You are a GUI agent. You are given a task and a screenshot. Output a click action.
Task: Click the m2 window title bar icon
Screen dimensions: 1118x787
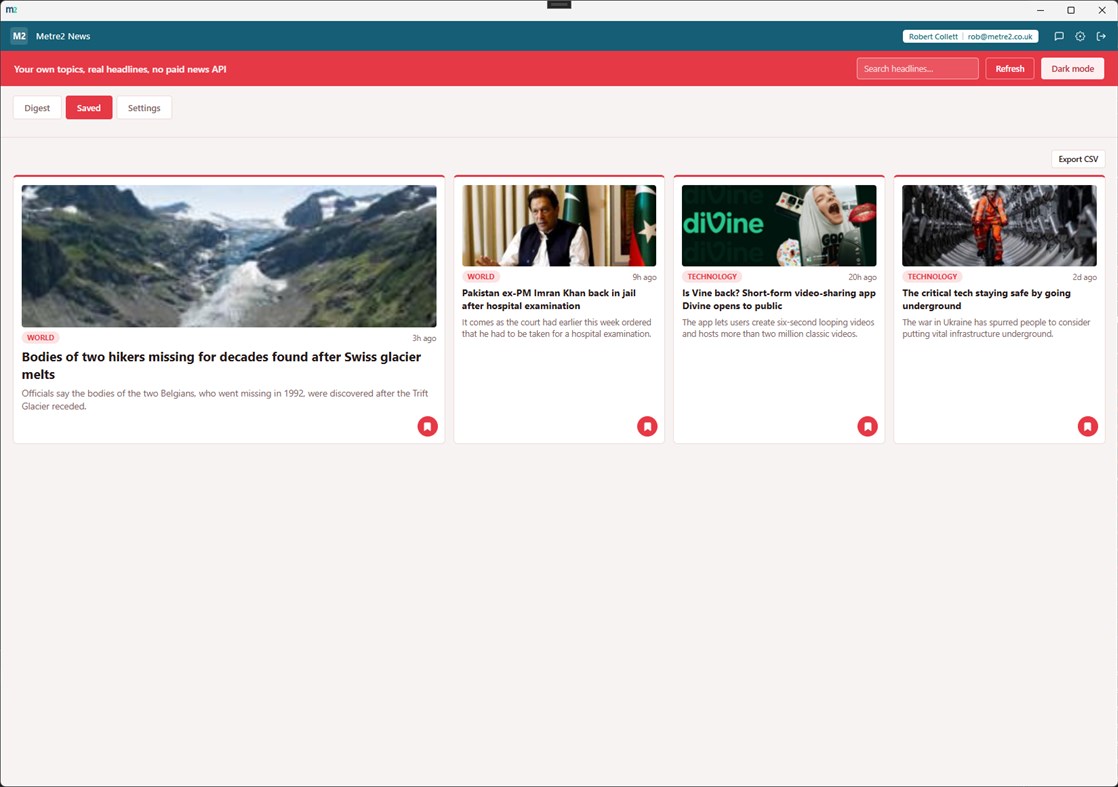[11, 10]
